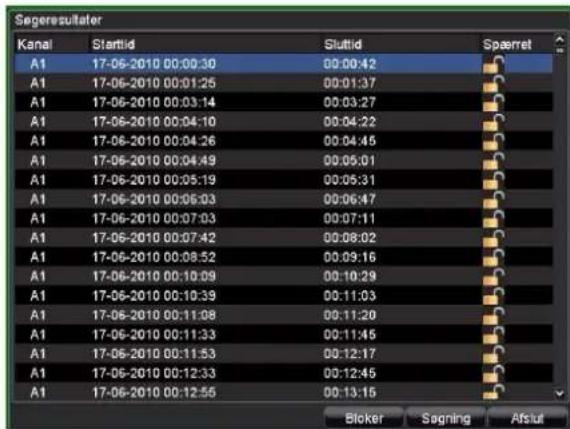Click start time 17-06-2010 00:06:03

click(154, 199)
